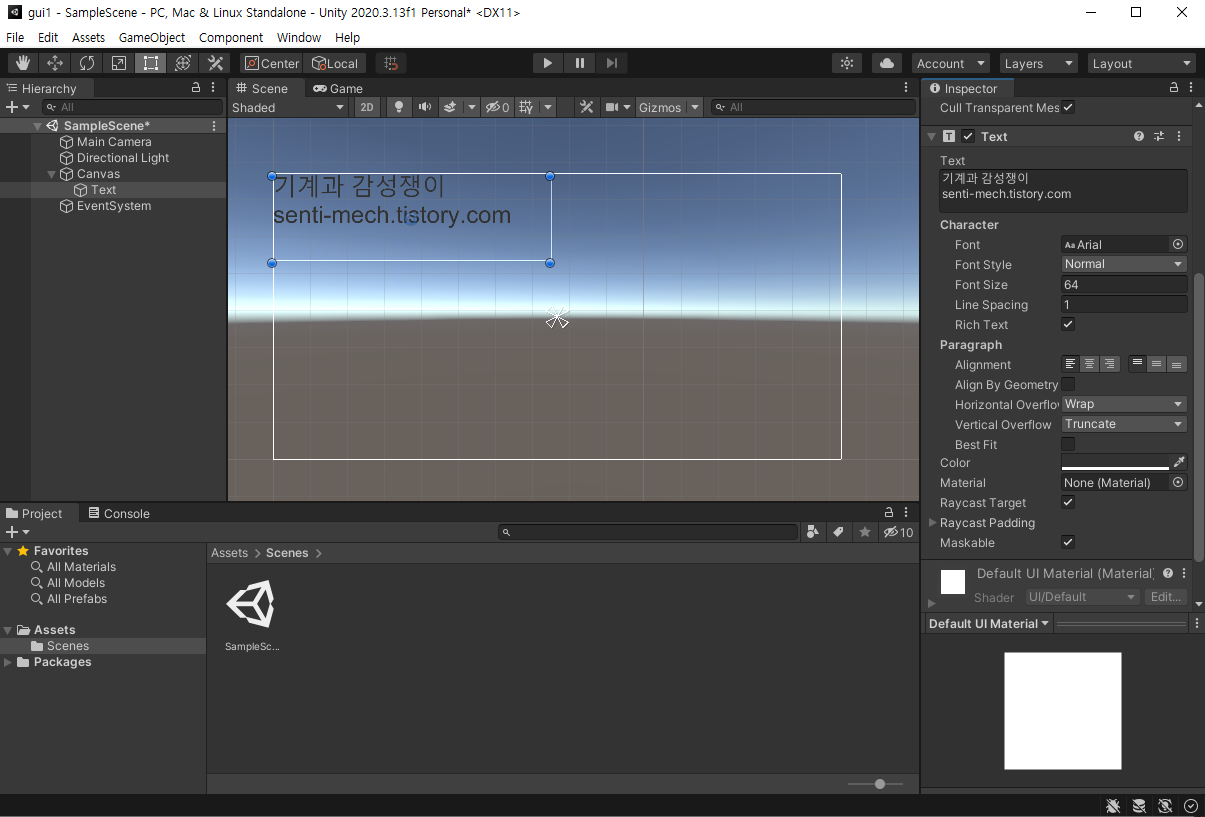Toggle grid snapping icon
Viewport: 1205px width, 817px height.
tap(391, 63)
